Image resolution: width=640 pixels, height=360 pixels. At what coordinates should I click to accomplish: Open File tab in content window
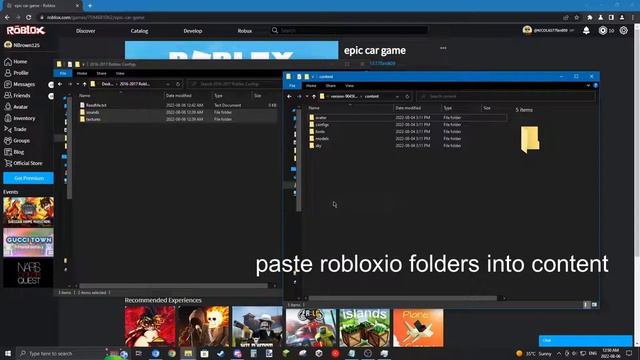click(x=292, y=86)
